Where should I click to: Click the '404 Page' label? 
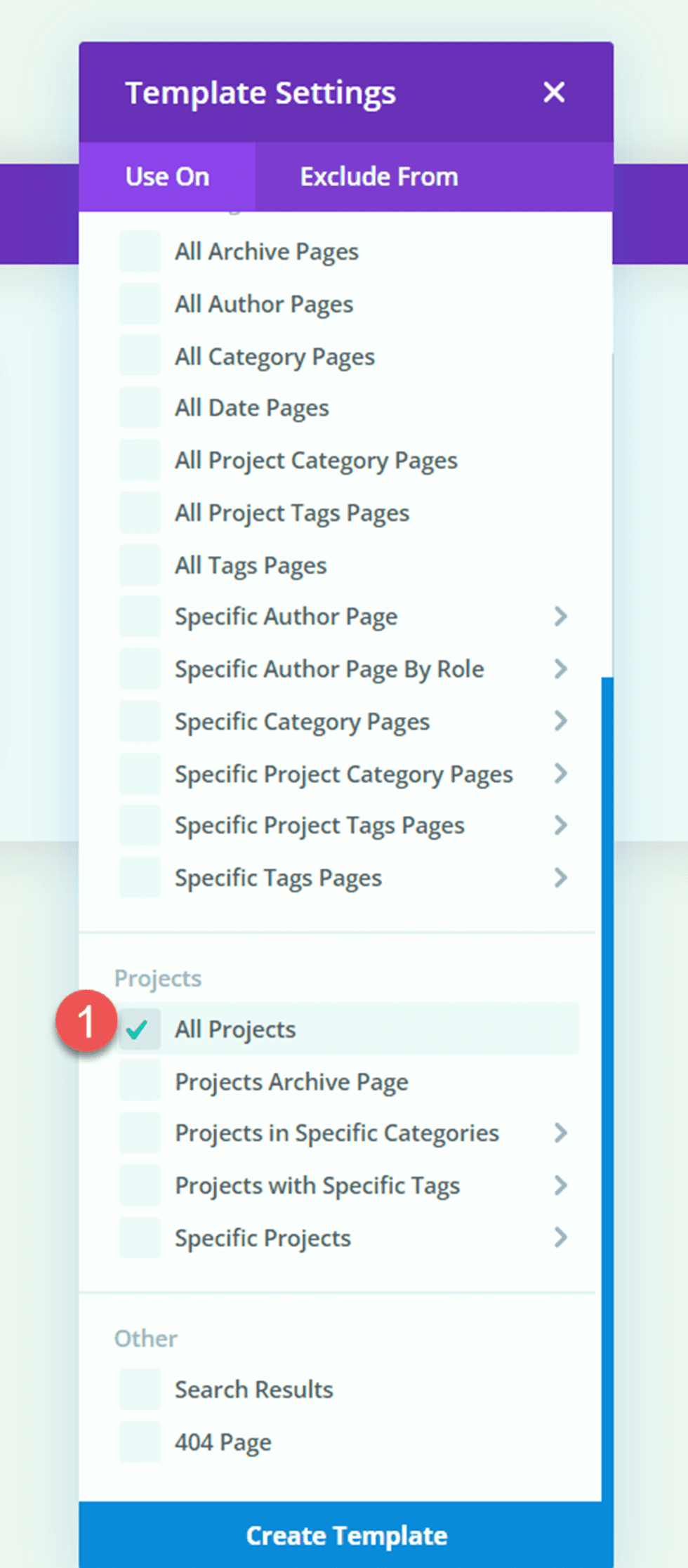pos(223,1442)
